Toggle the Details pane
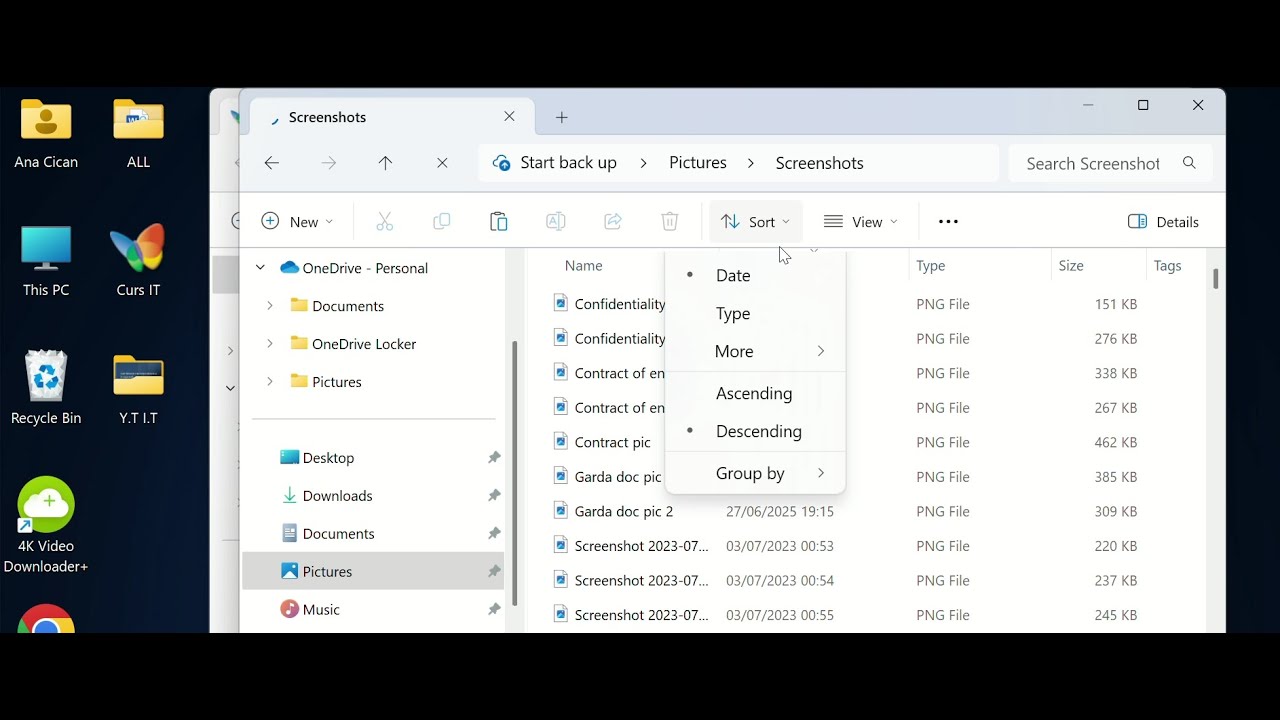 coord(1163,222)
